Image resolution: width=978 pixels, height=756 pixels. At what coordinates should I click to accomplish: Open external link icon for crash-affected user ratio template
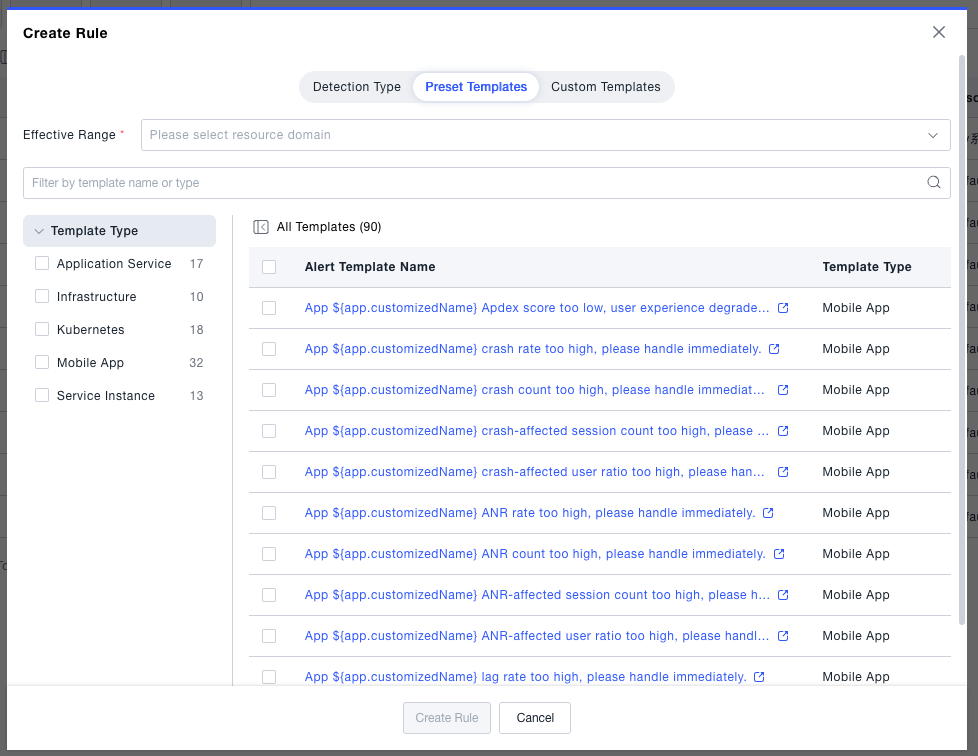pyautogui.click(x=783, y=472)
